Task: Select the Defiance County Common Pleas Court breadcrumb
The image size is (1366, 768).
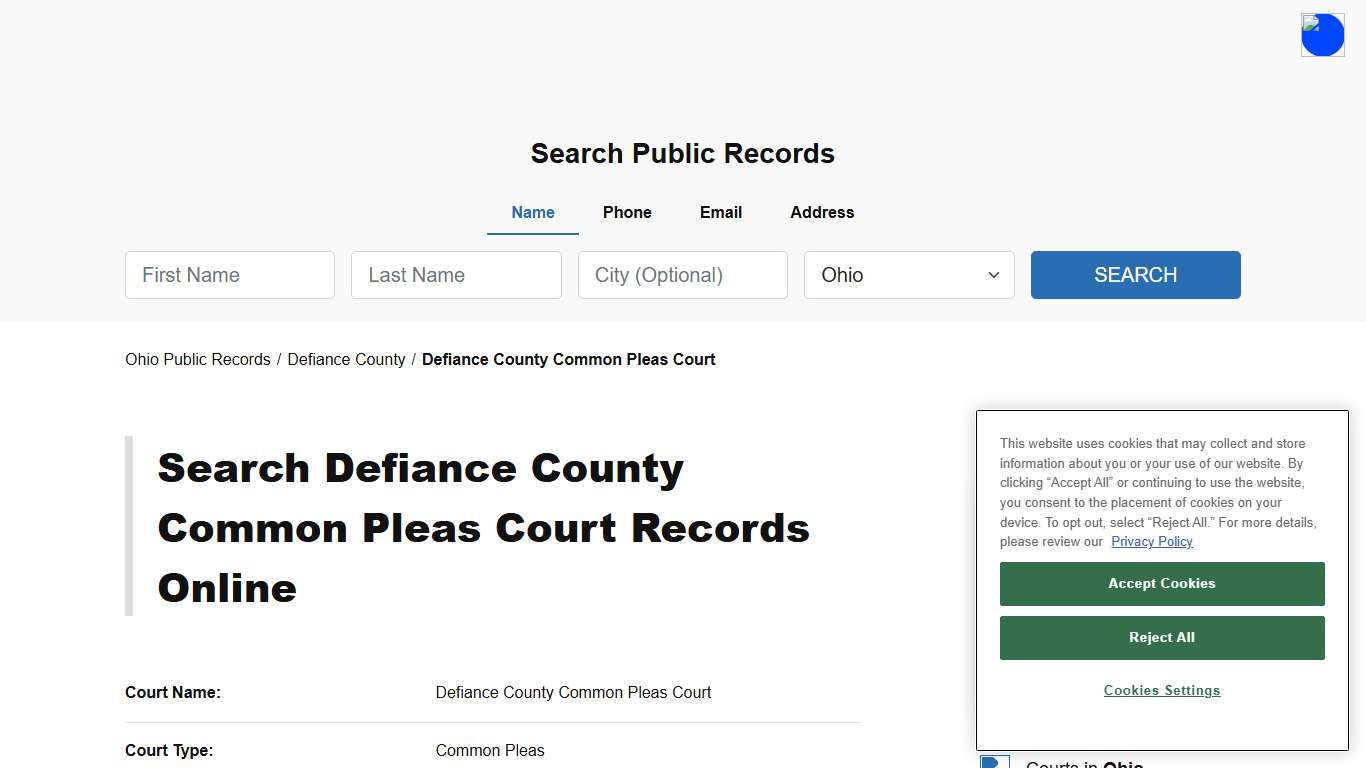Action: pos(568,359)
